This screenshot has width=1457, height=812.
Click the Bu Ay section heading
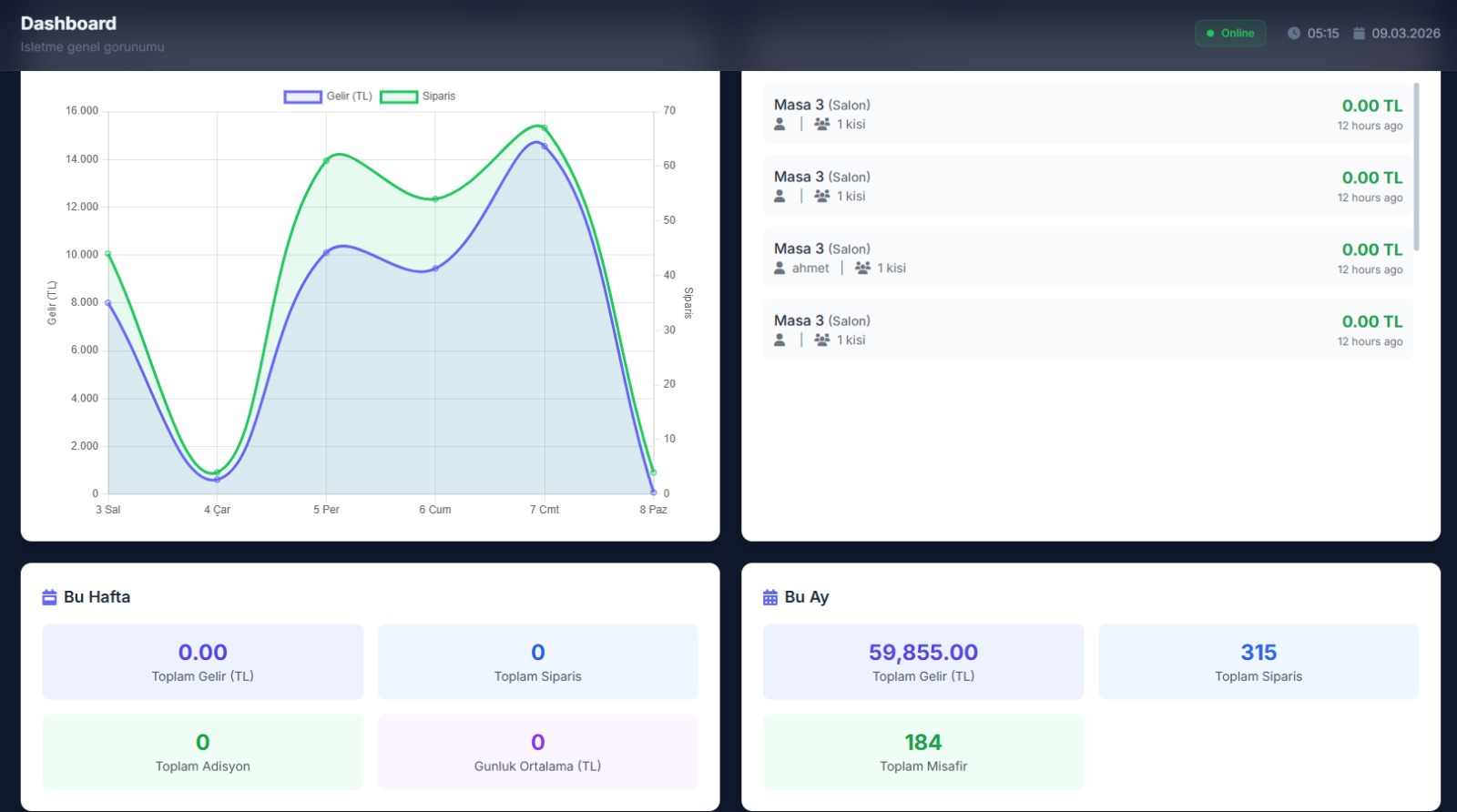point(807,597)
